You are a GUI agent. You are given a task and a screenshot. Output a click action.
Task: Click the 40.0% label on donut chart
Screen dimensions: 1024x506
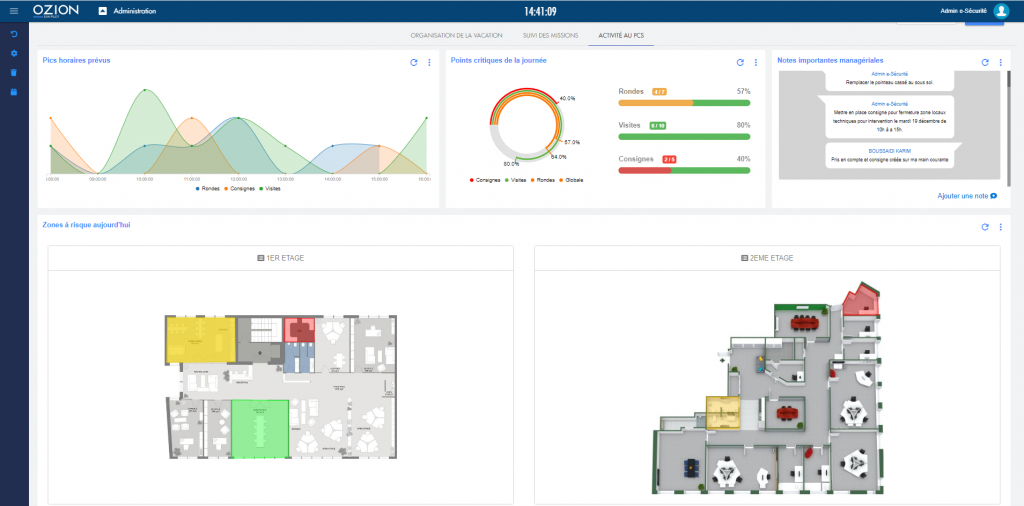(x=568, y=99)
